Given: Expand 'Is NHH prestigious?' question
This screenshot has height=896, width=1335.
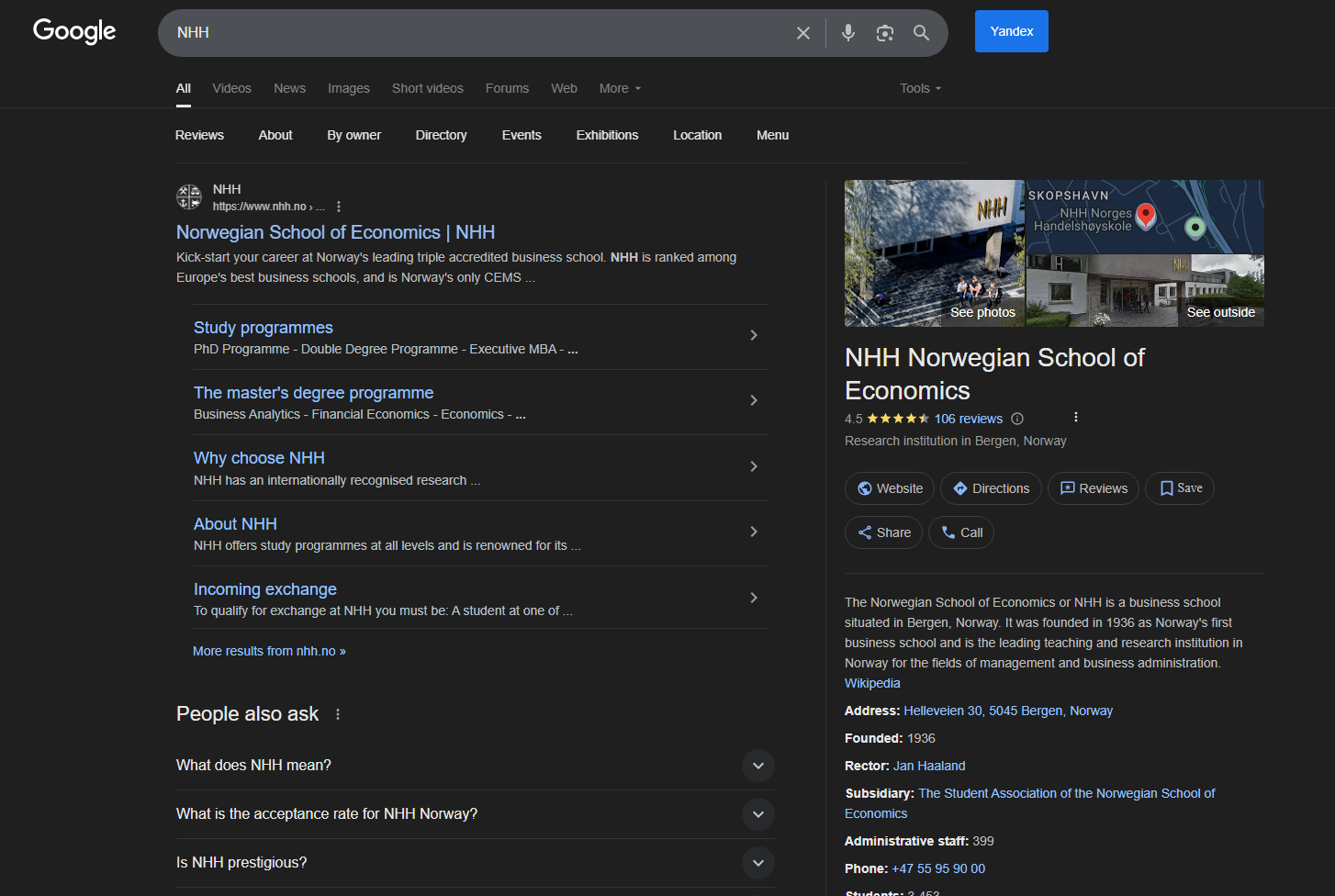Looking at the screenshot, I should pyautogui.click(x=476, y=863).
